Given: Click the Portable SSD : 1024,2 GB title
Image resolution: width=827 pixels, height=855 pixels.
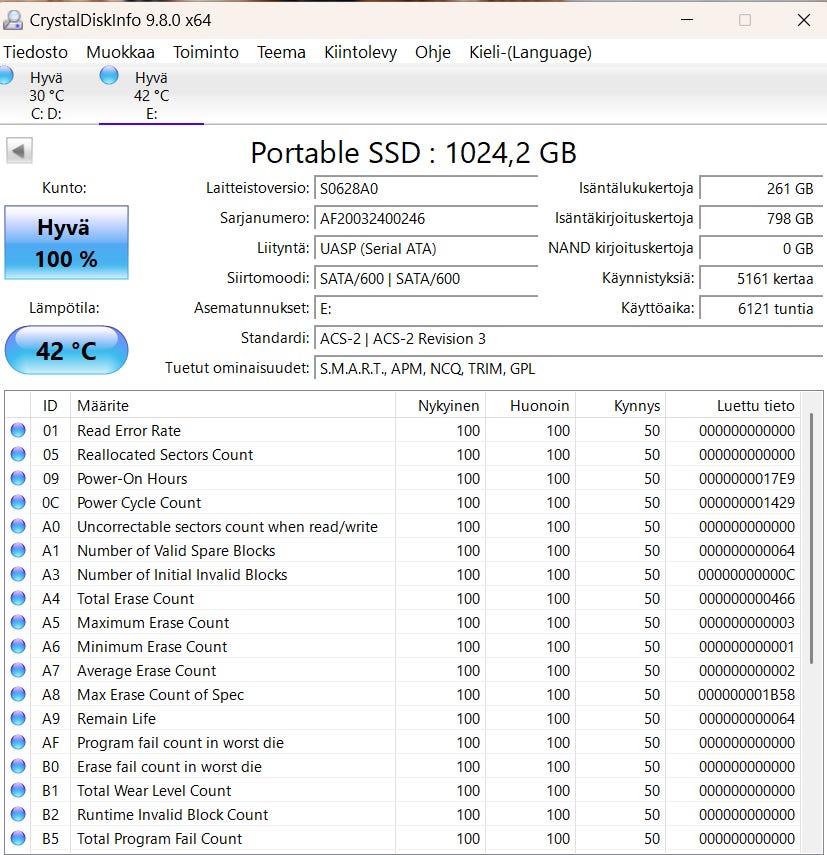Looking at the screenshot, I should [413, 153].
